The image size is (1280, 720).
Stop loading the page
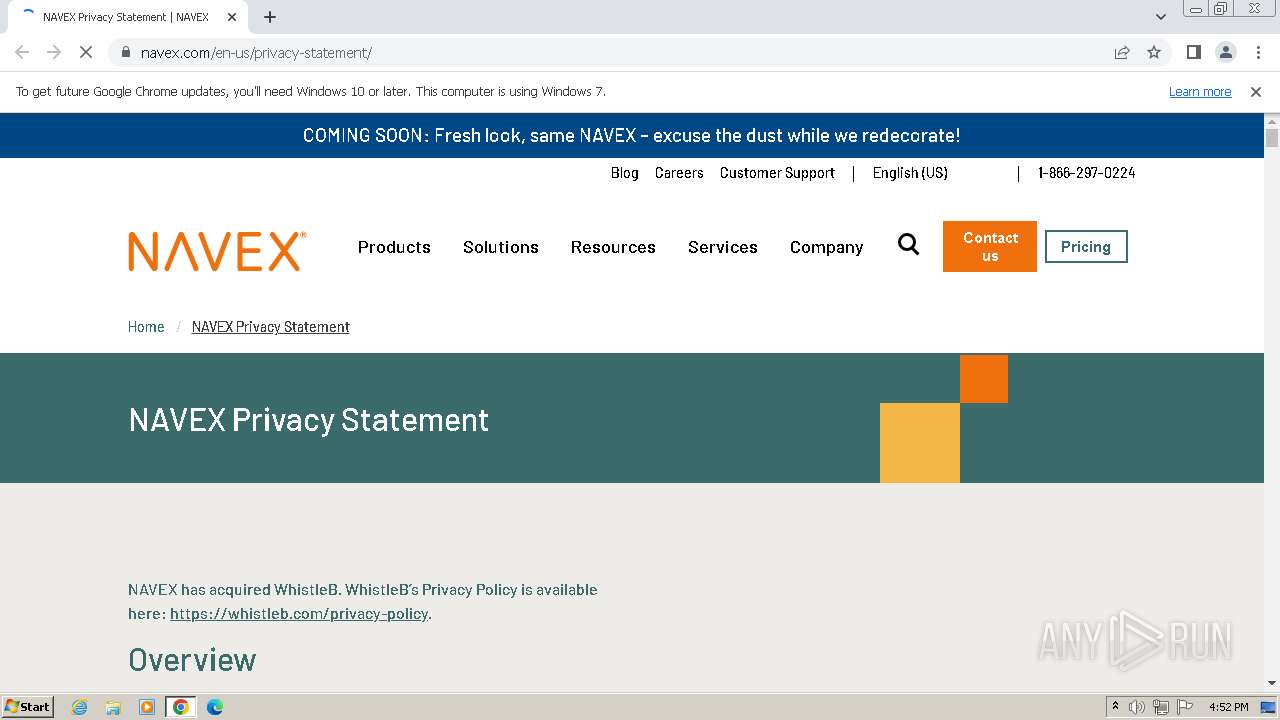[x=86, y=52]
